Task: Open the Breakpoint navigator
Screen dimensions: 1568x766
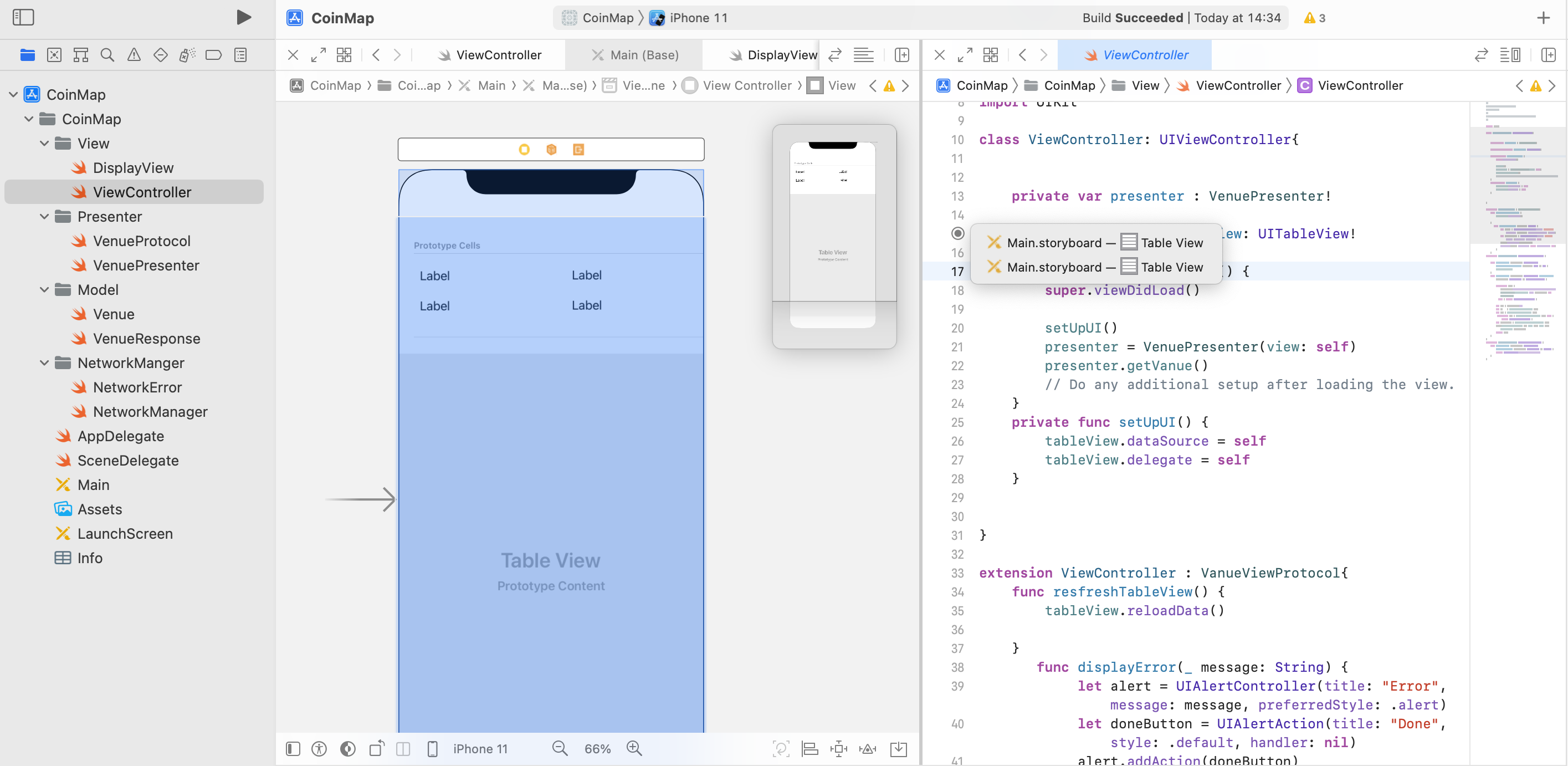Action: pos(214,55)
